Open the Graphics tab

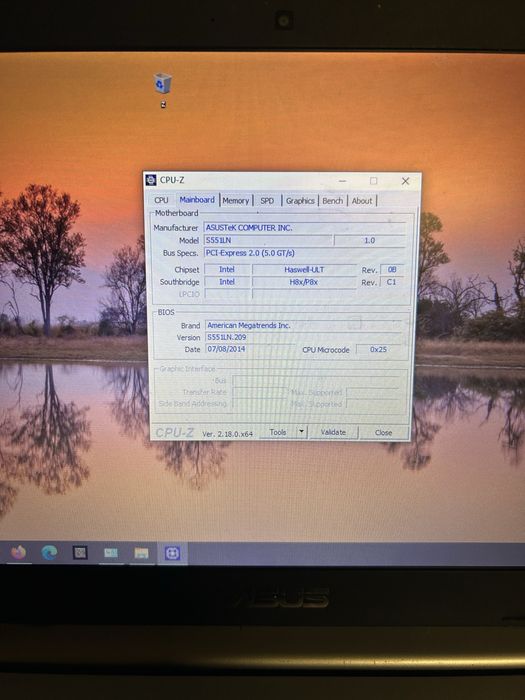click(300, 200)
